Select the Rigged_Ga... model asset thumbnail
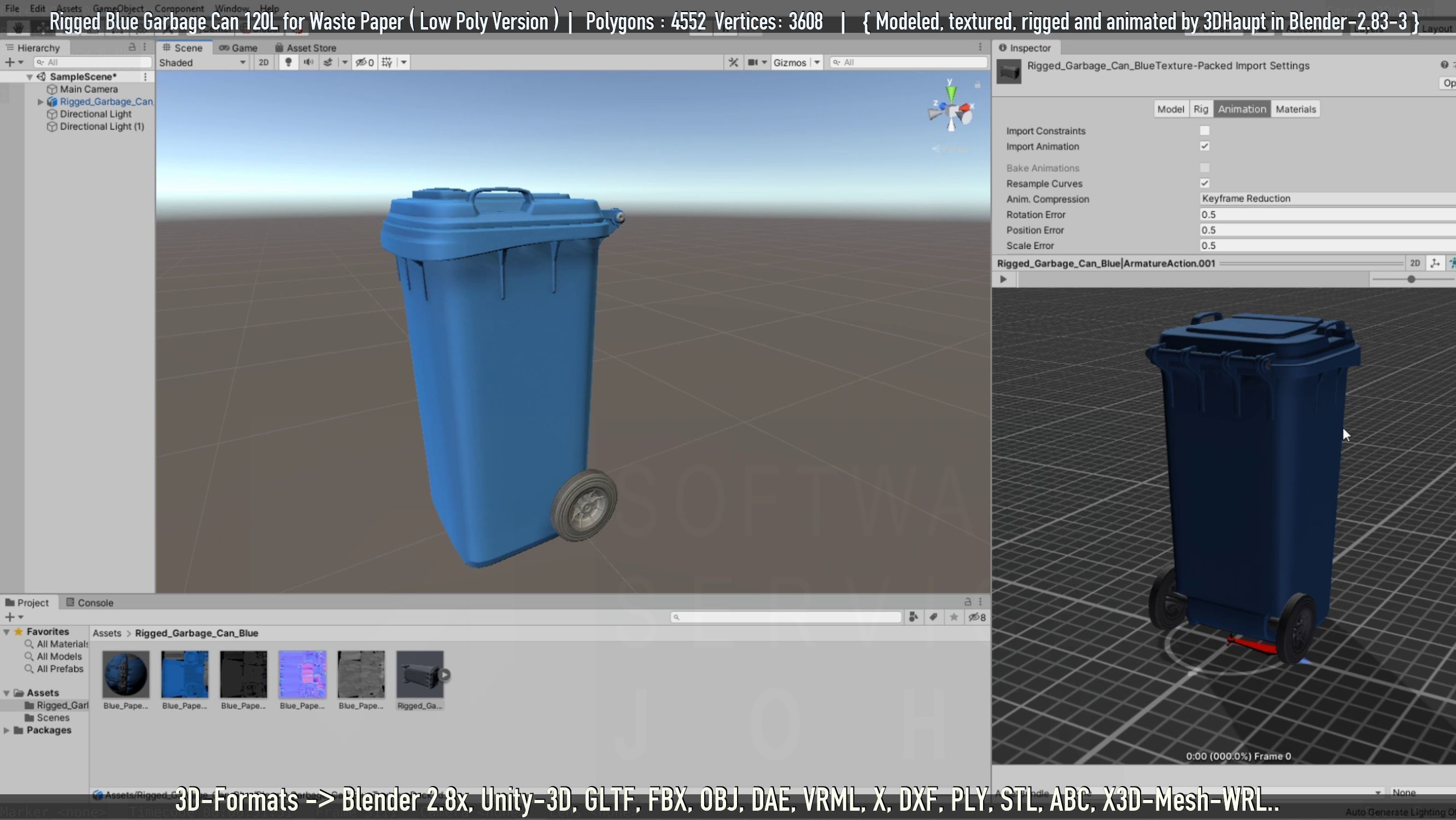 click(419, 674)
